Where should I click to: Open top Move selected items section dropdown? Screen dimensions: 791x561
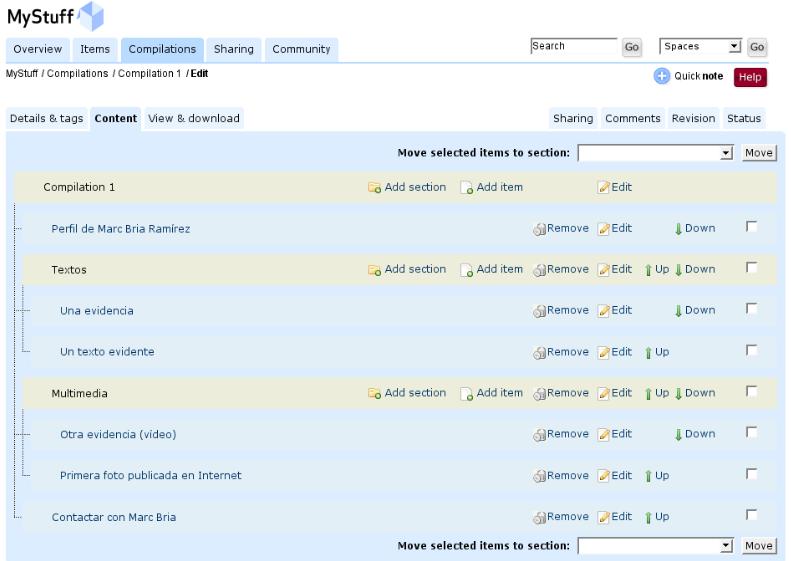pyautogui.click(x=655, y=153)
